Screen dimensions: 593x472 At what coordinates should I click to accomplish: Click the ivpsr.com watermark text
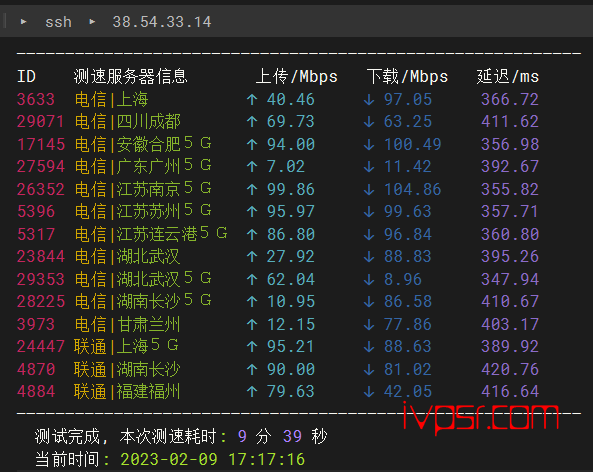pyautogui.click(x=481, y=417)
